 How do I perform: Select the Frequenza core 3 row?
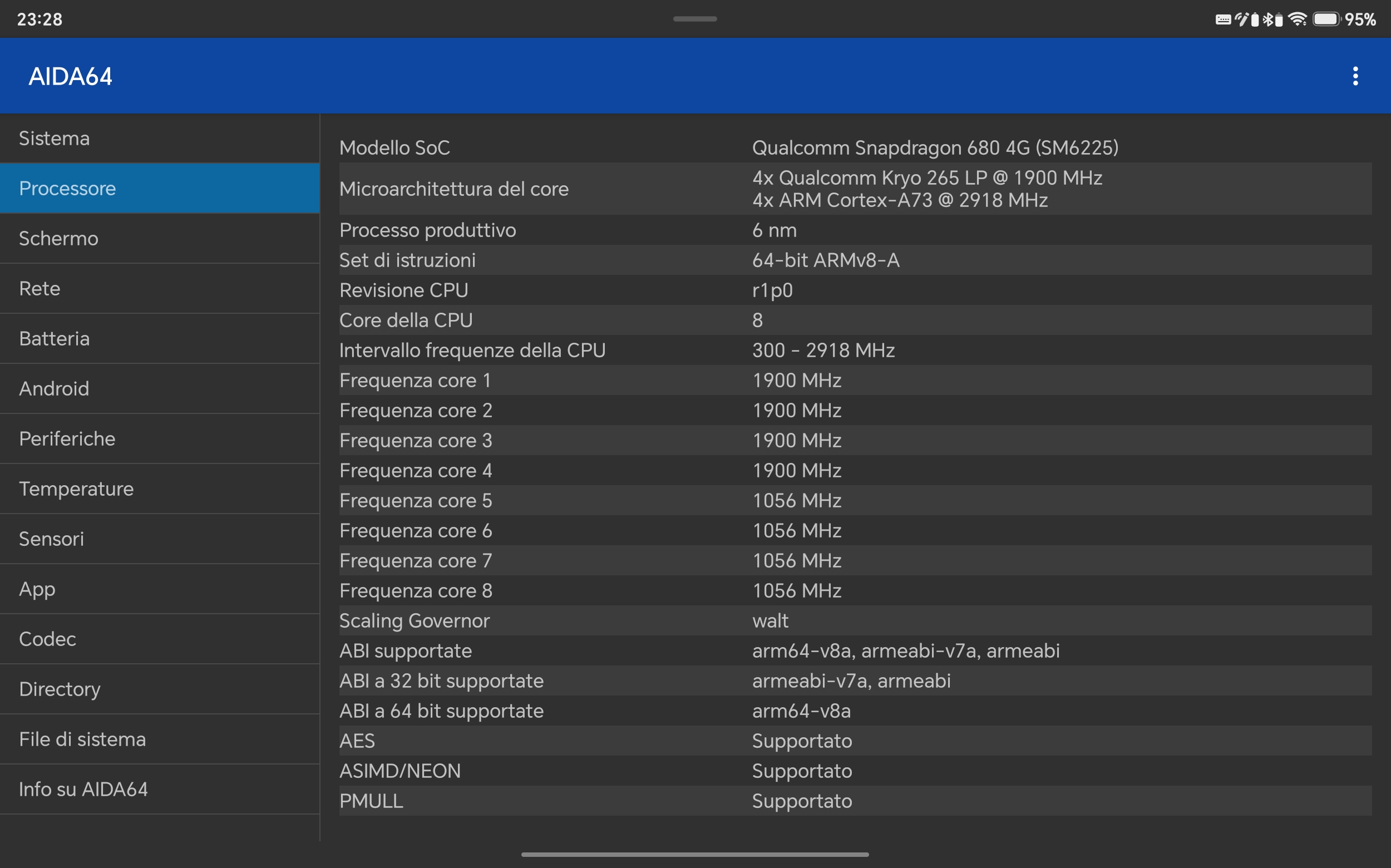click(855, 440)
